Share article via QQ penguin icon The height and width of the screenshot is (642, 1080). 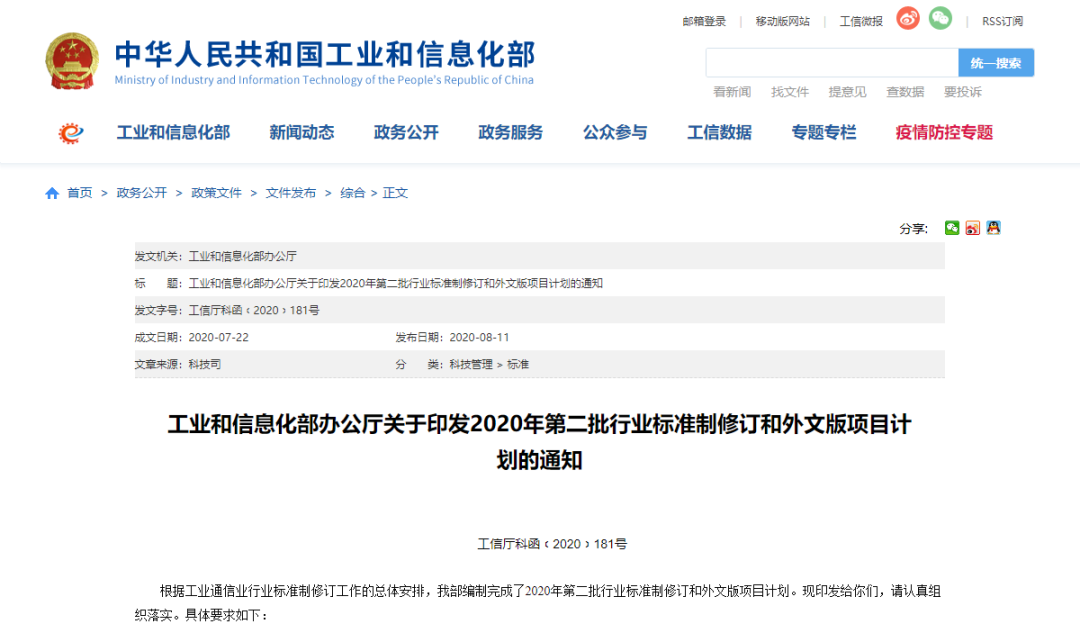click(x=993, y=228)
